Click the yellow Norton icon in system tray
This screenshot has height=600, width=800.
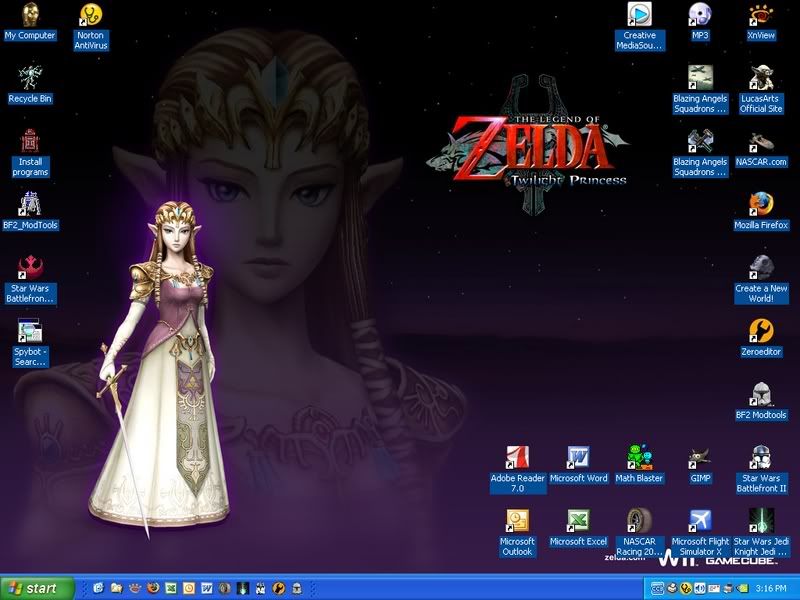click(686, 588)
